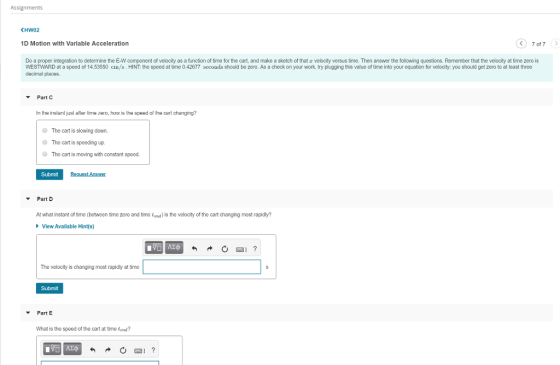This screenshot has width=560, height=365.
Task: Reset the Part D answer field
Action: [225, 249]
